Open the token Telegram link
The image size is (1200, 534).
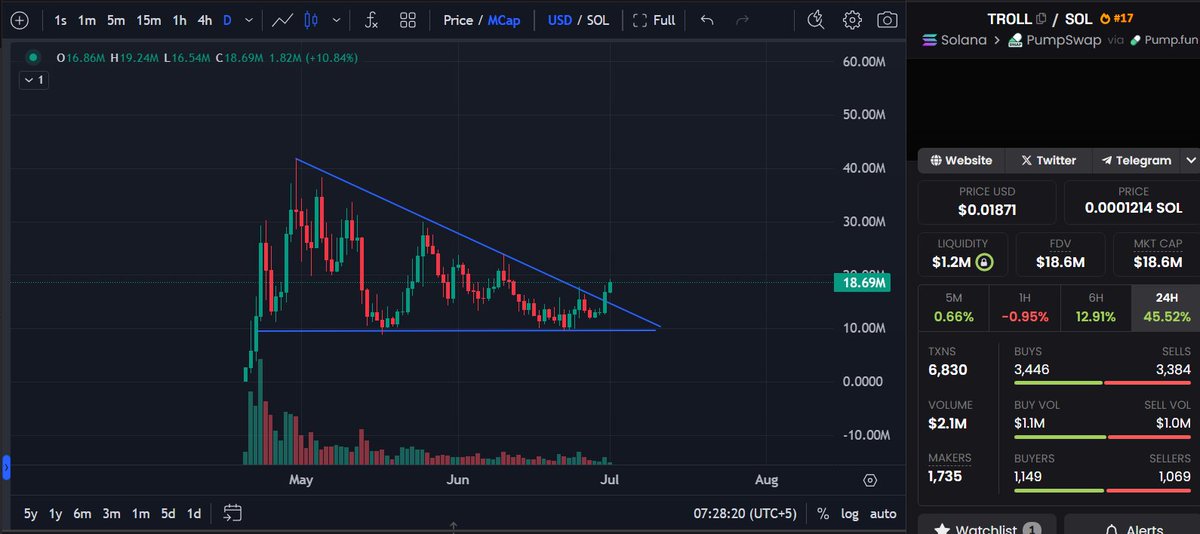point(1136,160)
